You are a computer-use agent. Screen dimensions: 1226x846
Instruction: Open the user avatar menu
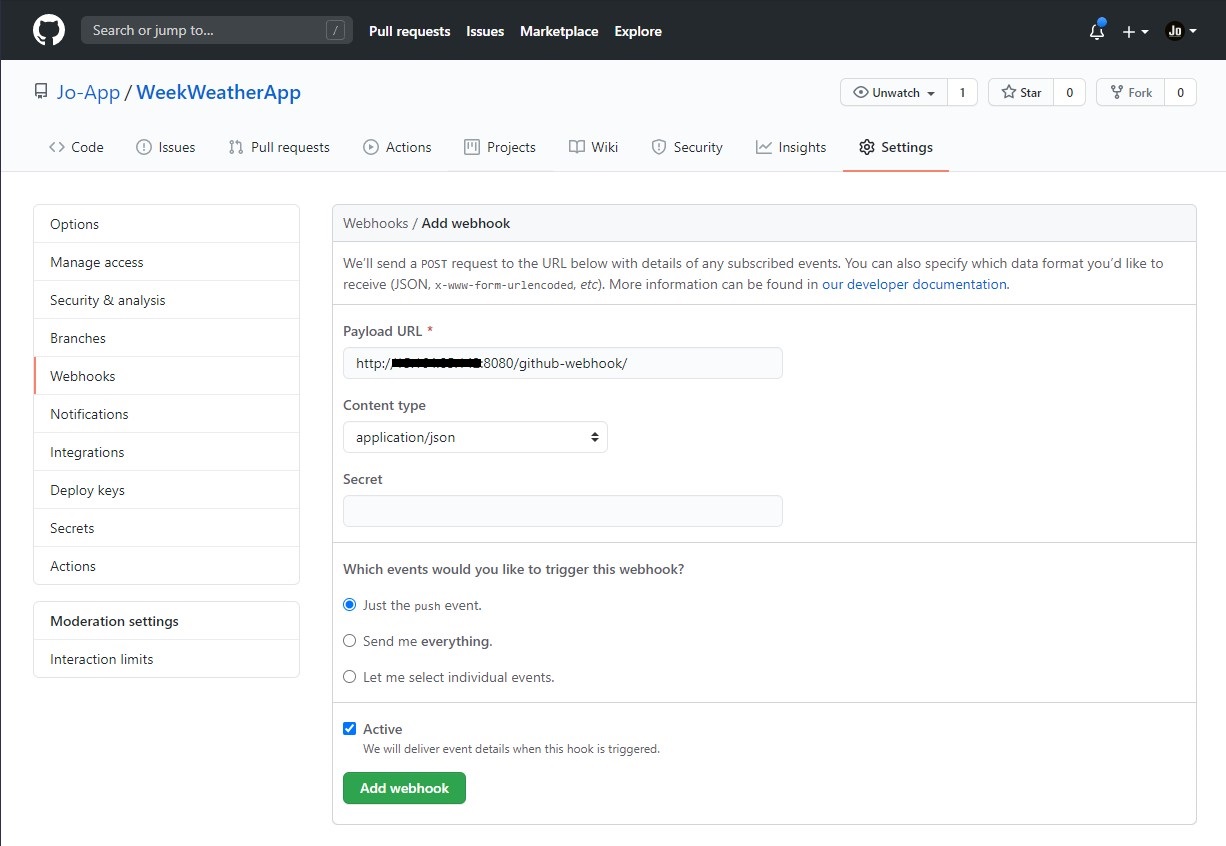tap(1181, 31)
